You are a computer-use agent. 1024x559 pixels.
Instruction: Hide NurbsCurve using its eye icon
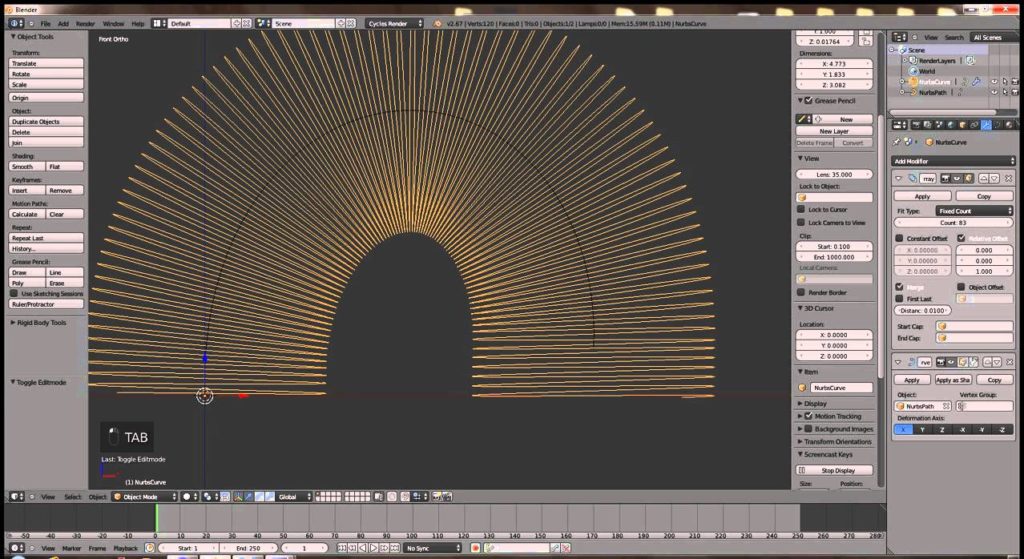pos(994,82)
